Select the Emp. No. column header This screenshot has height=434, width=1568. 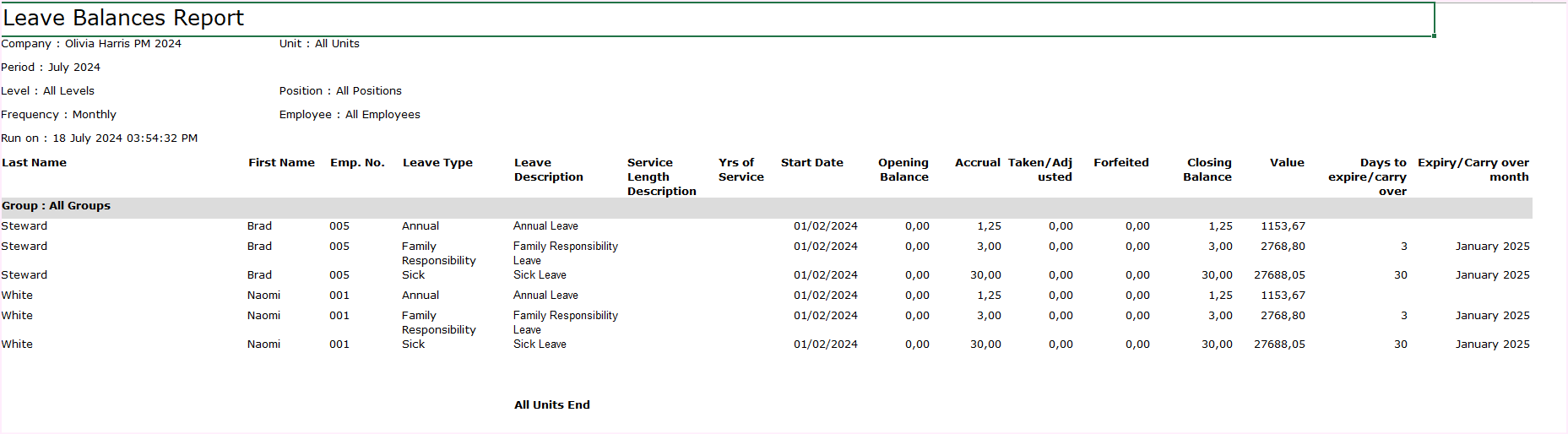[357, 163]
